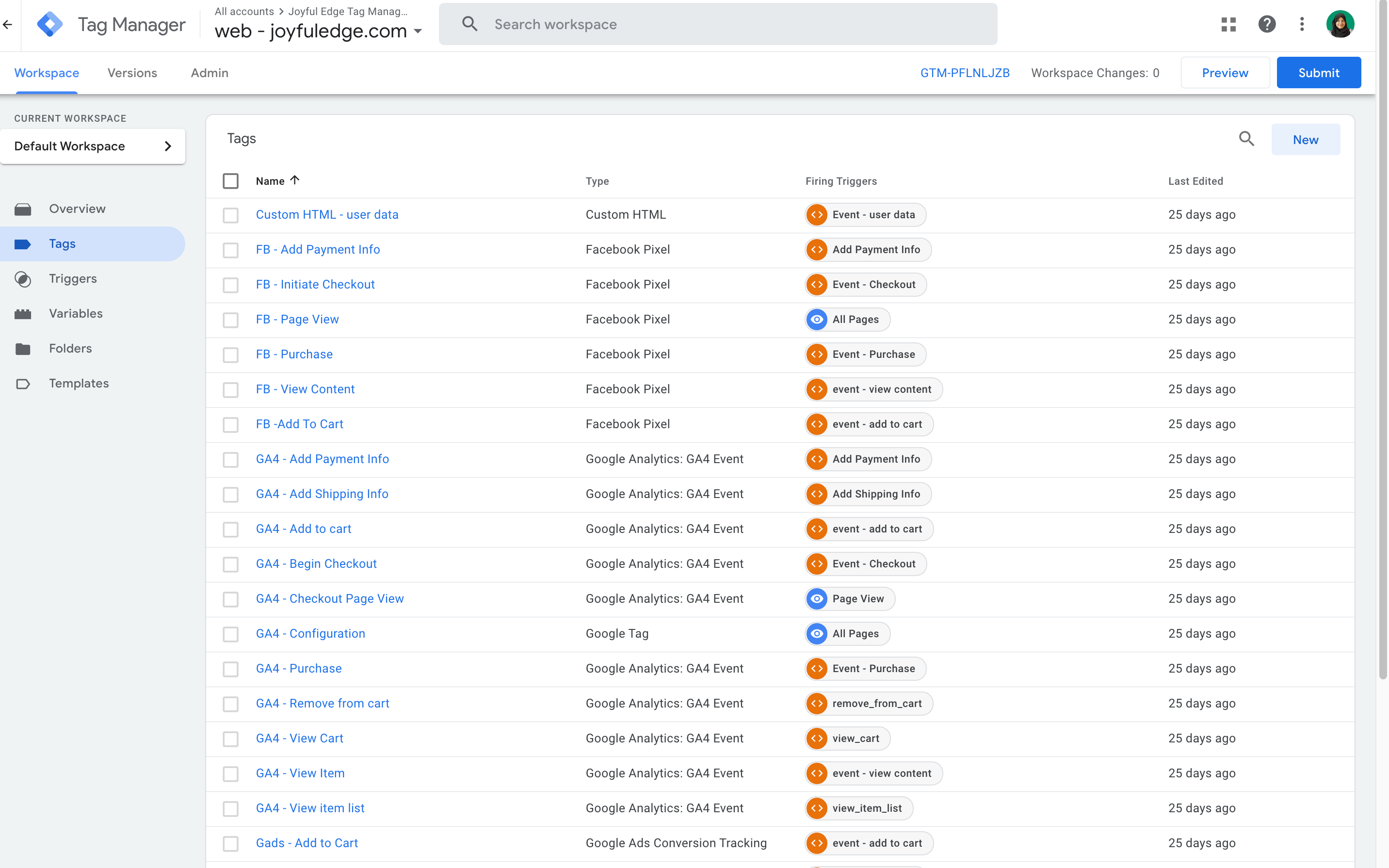
Task: Open the Help question mark icon
Action: click(x=1267, y=24)
